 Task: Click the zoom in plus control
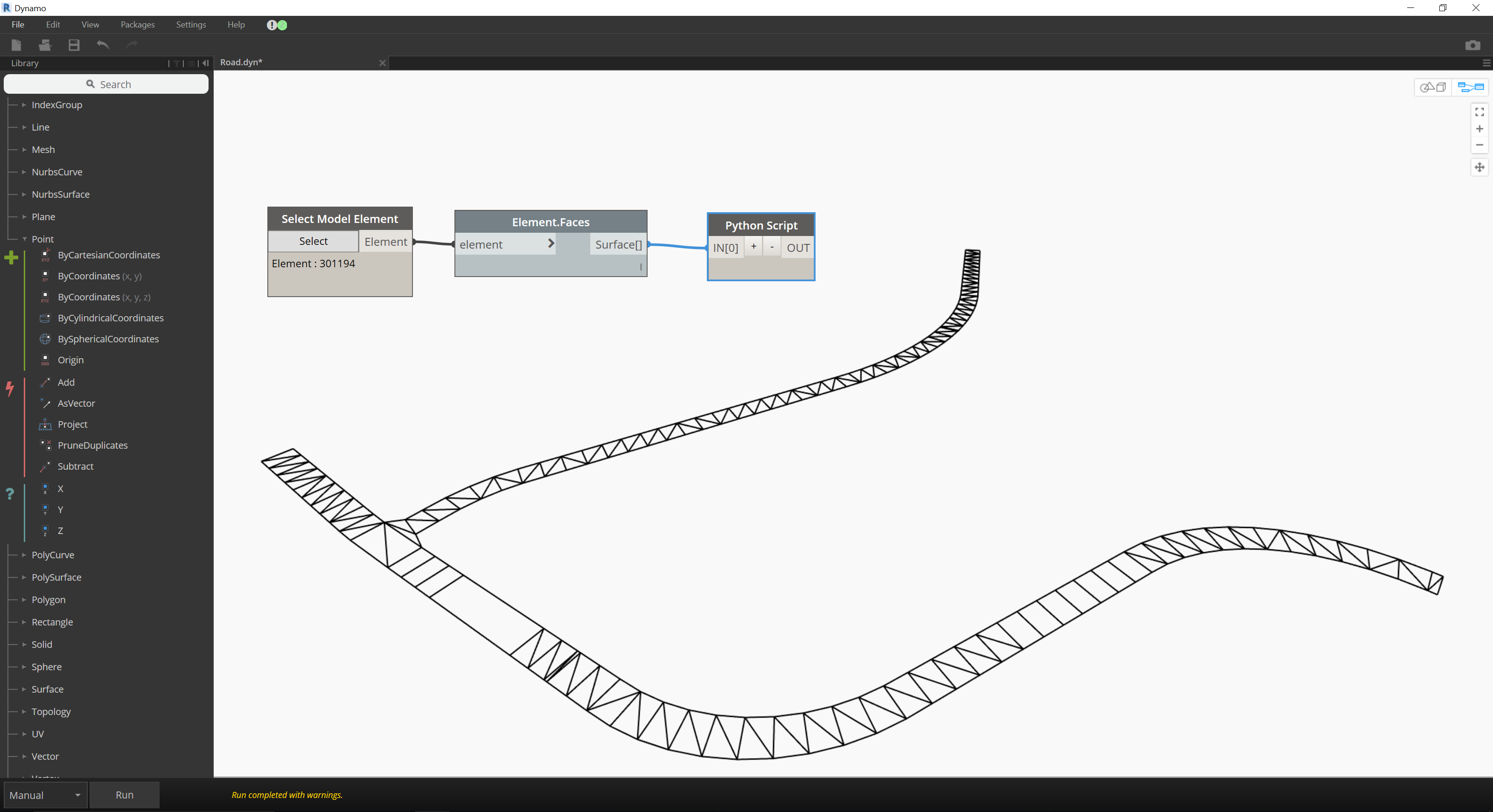pos(1479,129)
